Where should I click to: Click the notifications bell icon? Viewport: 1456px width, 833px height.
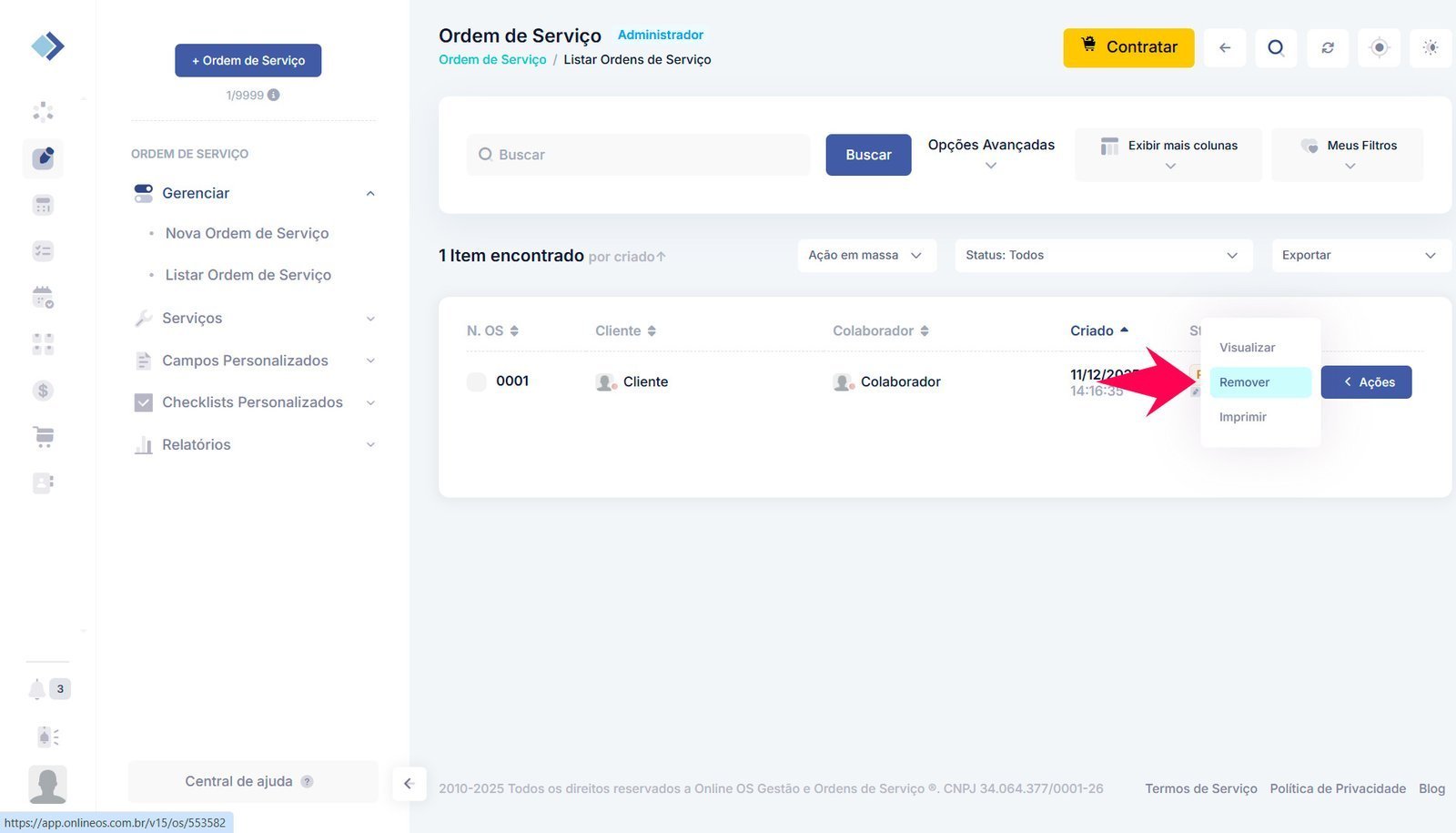[36, 689]
